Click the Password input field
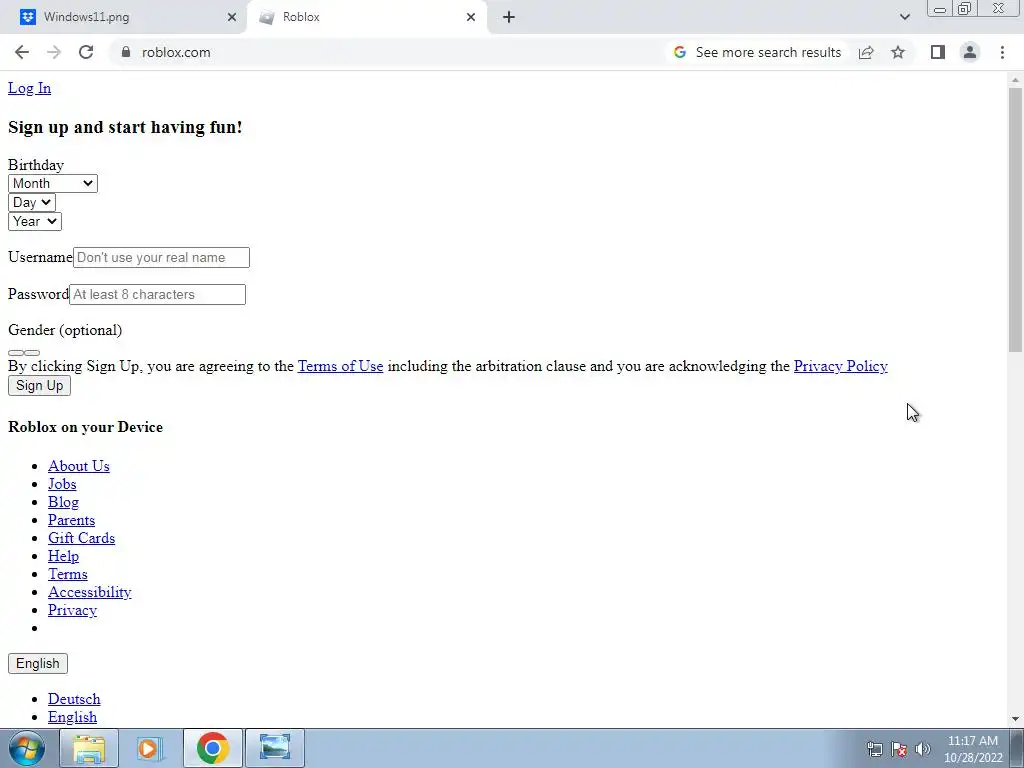 click(x=157, y=295)
